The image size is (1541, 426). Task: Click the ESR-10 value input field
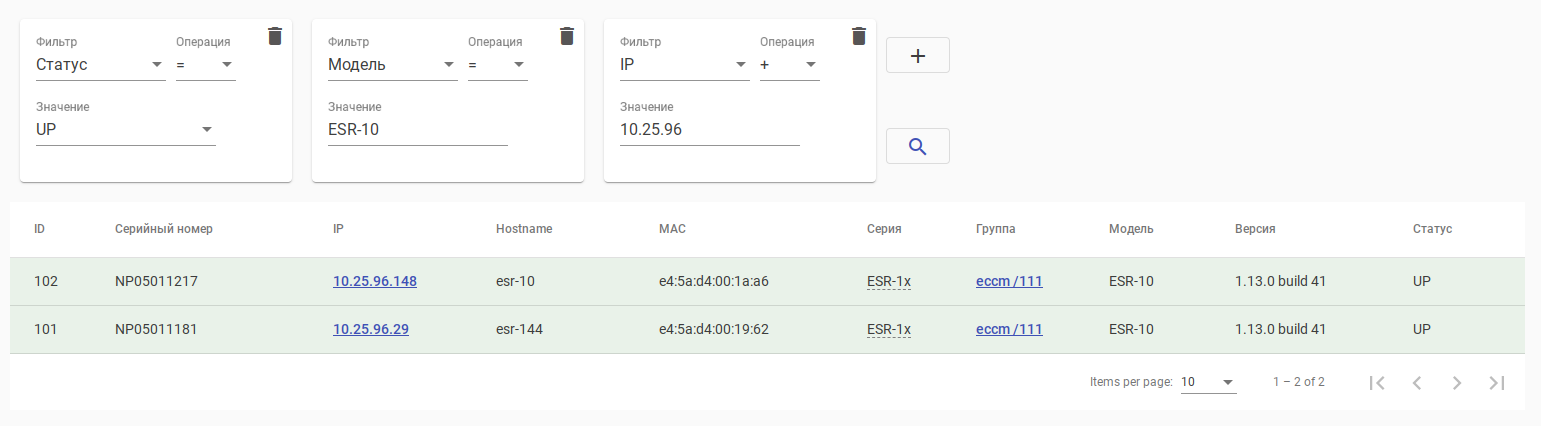417,130
